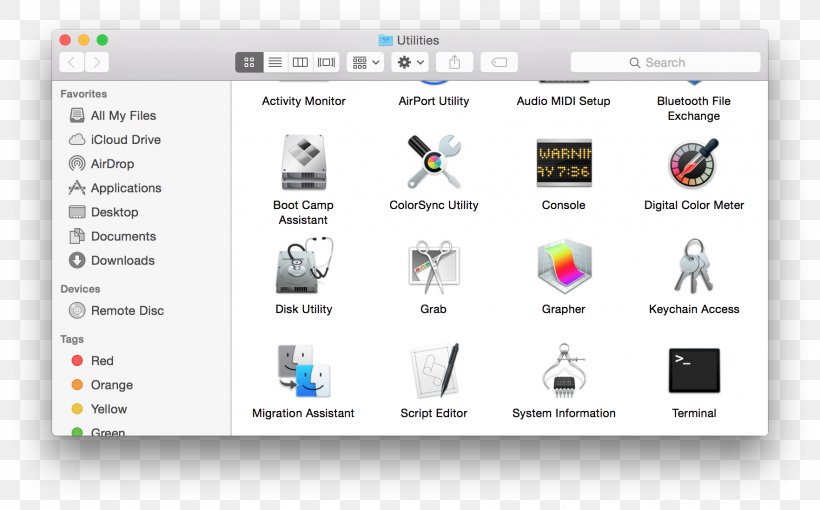Launch the Terminal icon
Image resolution: width=820 pixels, height=510 pixels.
tap(694, 370)
